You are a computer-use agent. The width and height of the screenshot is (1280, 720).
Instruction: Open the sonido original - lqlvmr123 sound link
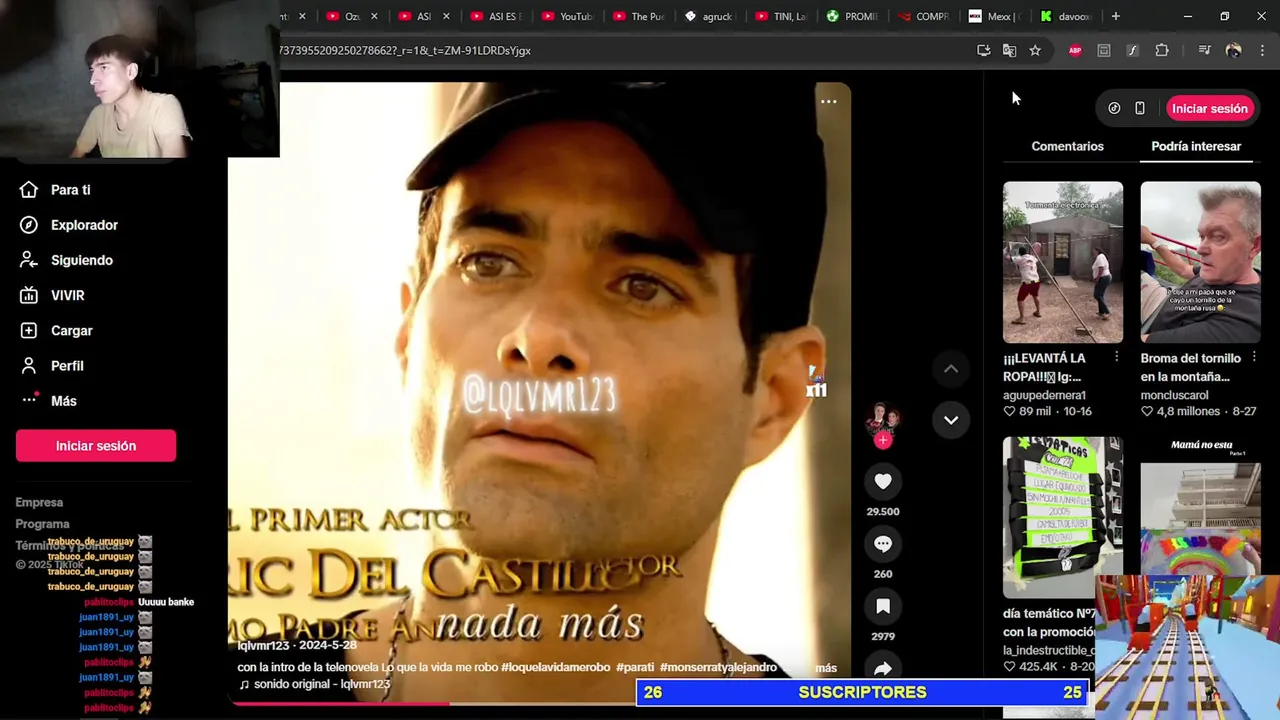pyautogui.click(x=314, y=685)
